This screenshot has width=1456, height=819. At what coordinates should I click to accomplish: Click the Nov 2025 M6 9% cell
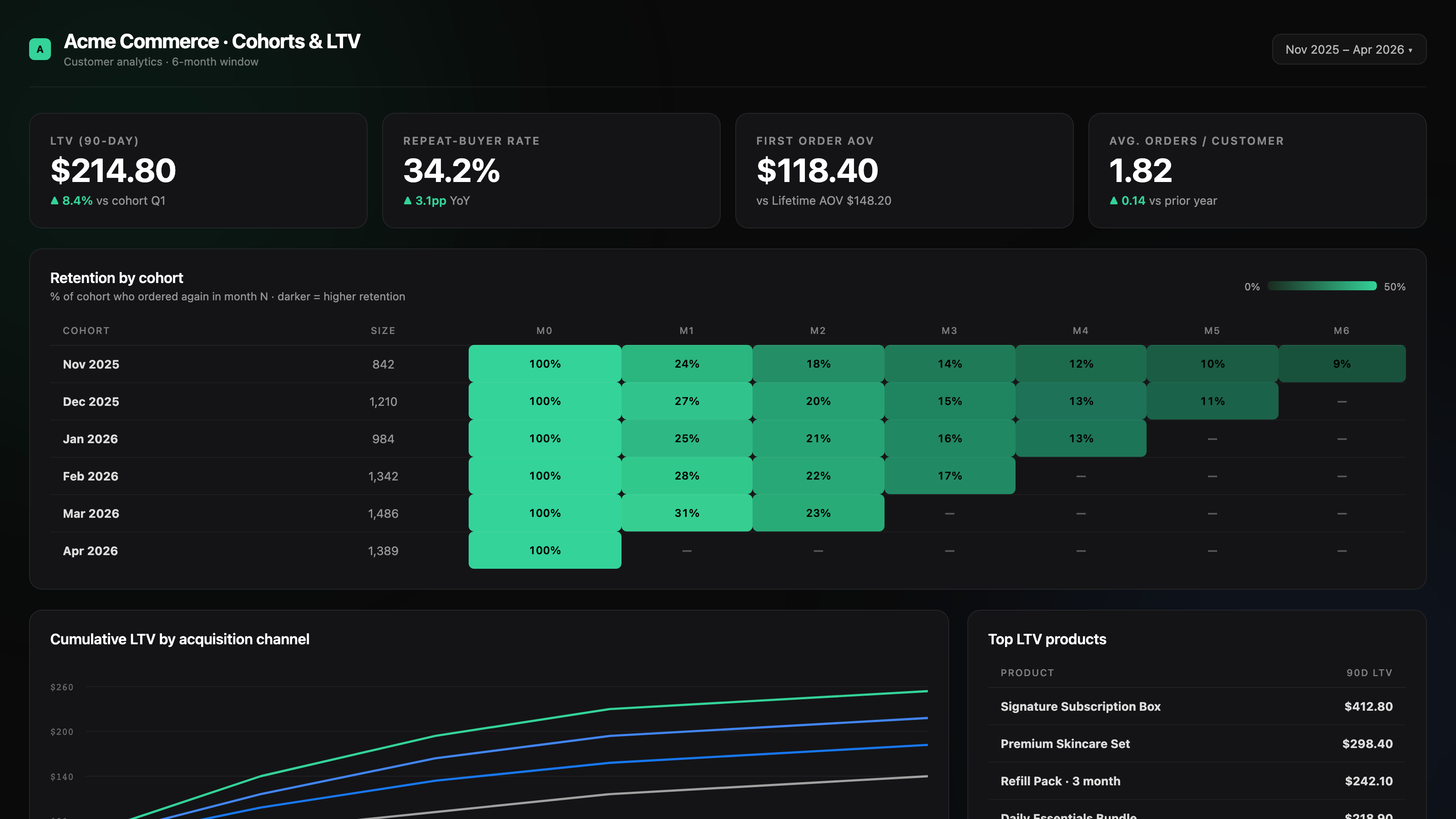1342,364
